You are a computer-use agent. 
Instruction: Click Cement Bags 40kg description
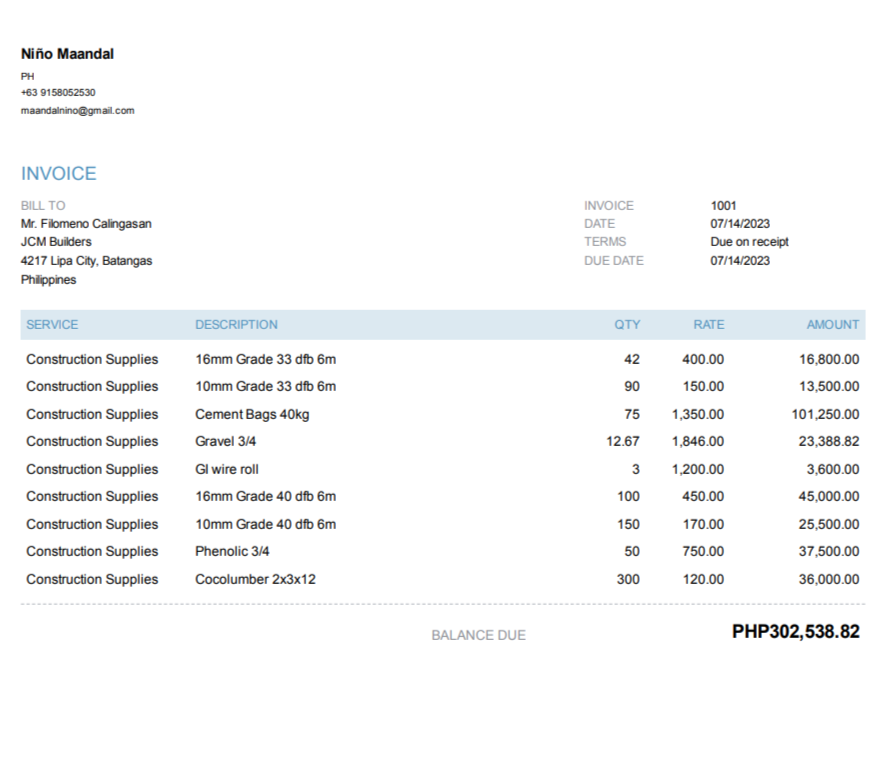(252, 414)
